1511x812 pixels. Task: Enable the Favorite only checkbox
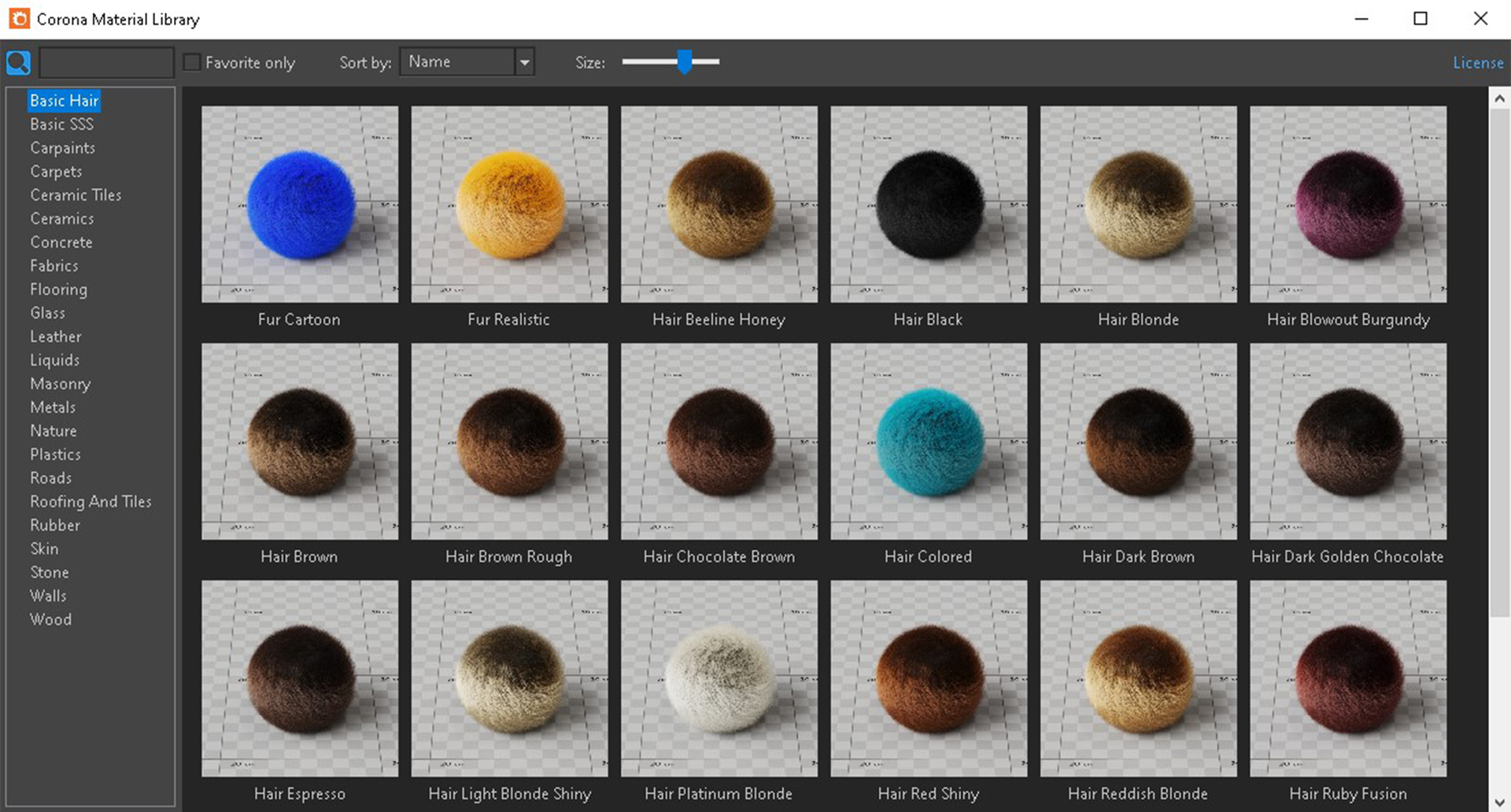pyautogui.click(x=192, y=62)
